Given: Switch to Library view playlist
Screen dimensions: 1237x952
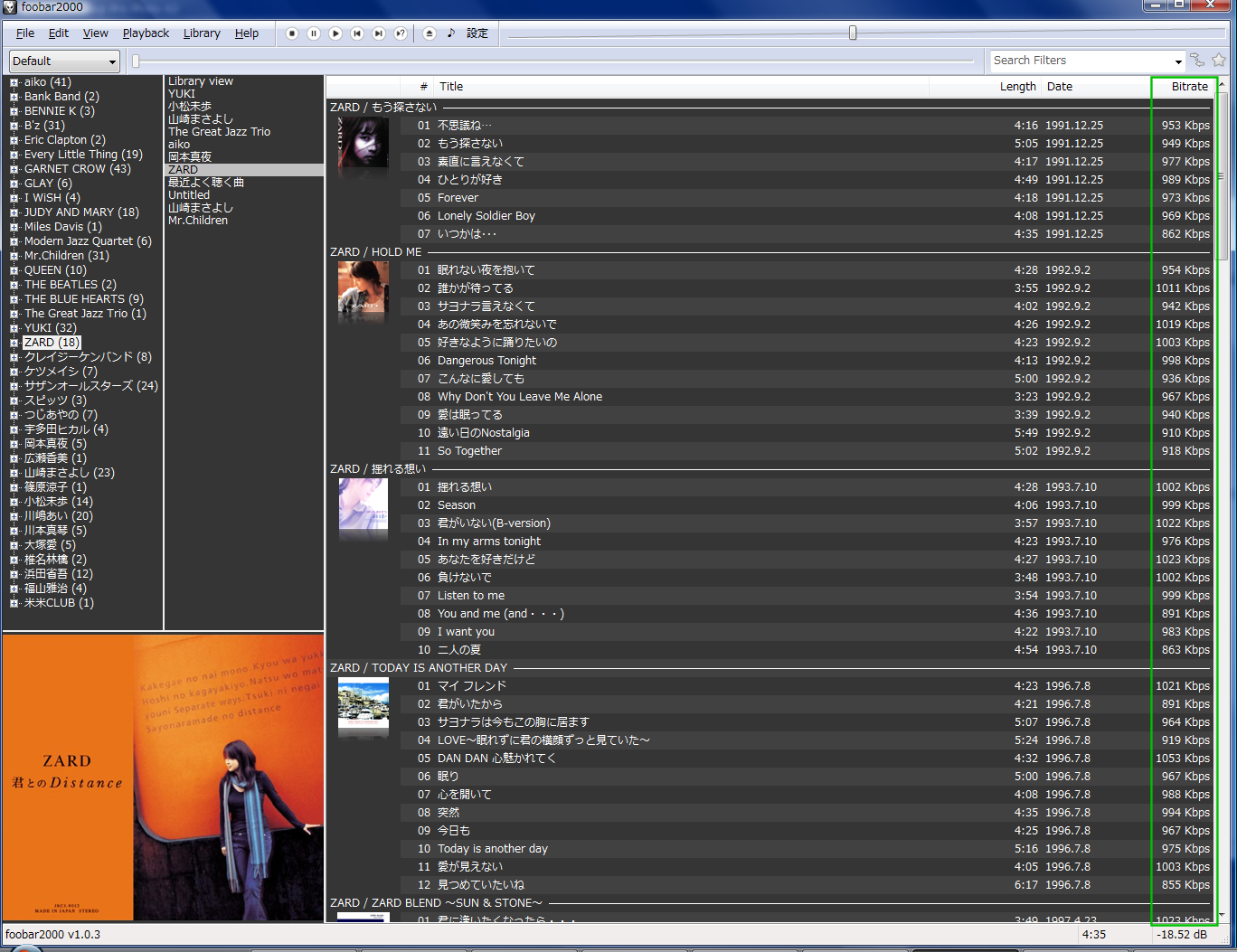Looking at the screenshot, I should point(201,81).
